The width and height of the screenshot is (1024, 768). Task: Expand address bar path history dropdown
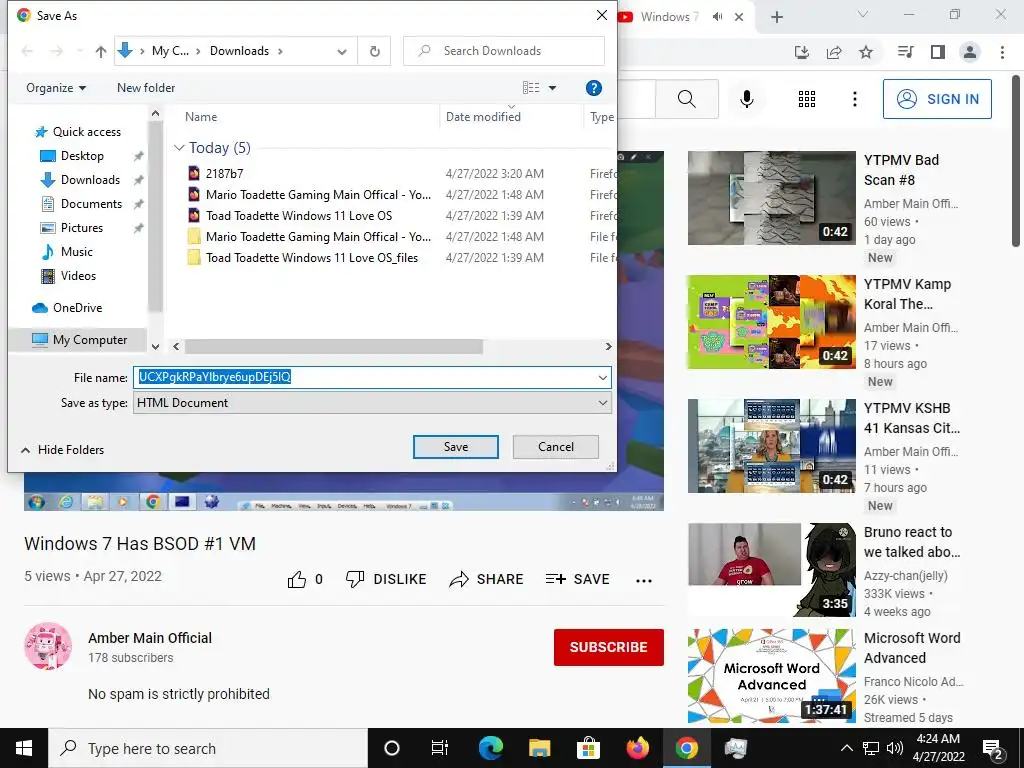tap(342, 52)
